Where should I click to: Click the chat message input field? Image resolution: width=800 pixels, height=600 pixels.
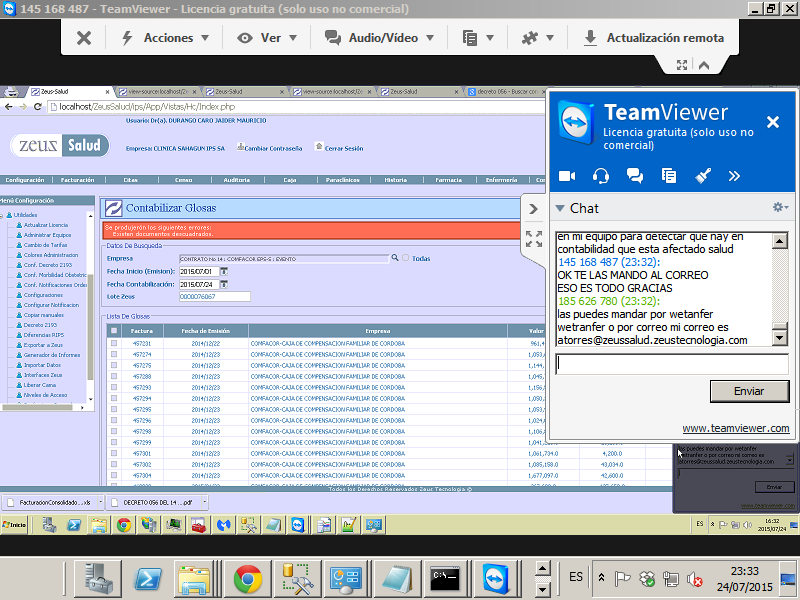pyautogui.click(x=672, y=364)
